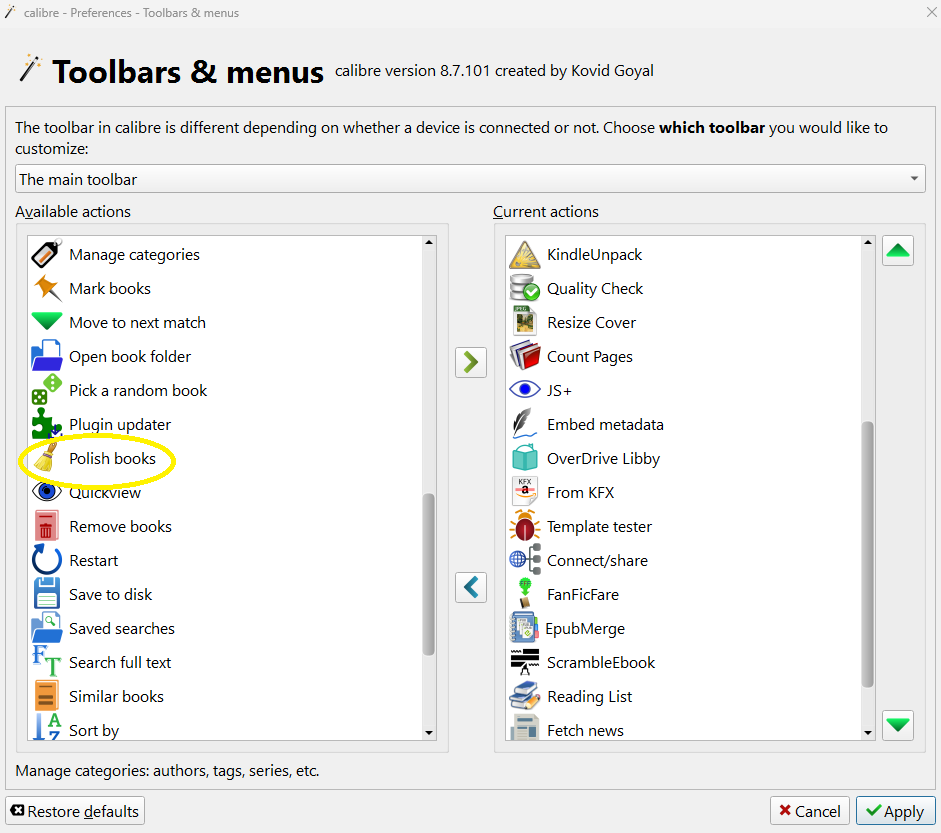This screenshot has width=941, height=833.
Task: Select the Quickview eye icon
Action: tap(46, 492)
